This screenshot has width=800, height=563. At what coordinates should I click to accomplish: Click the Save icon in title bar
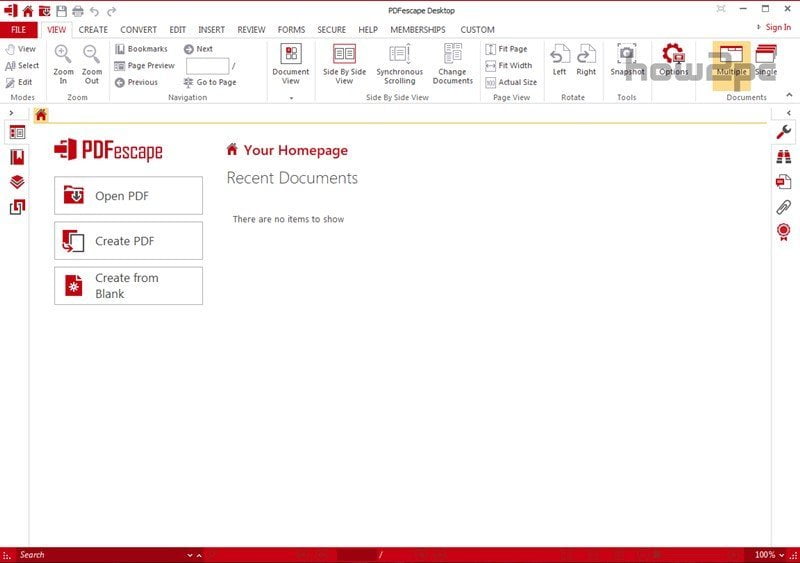[61, 11]
